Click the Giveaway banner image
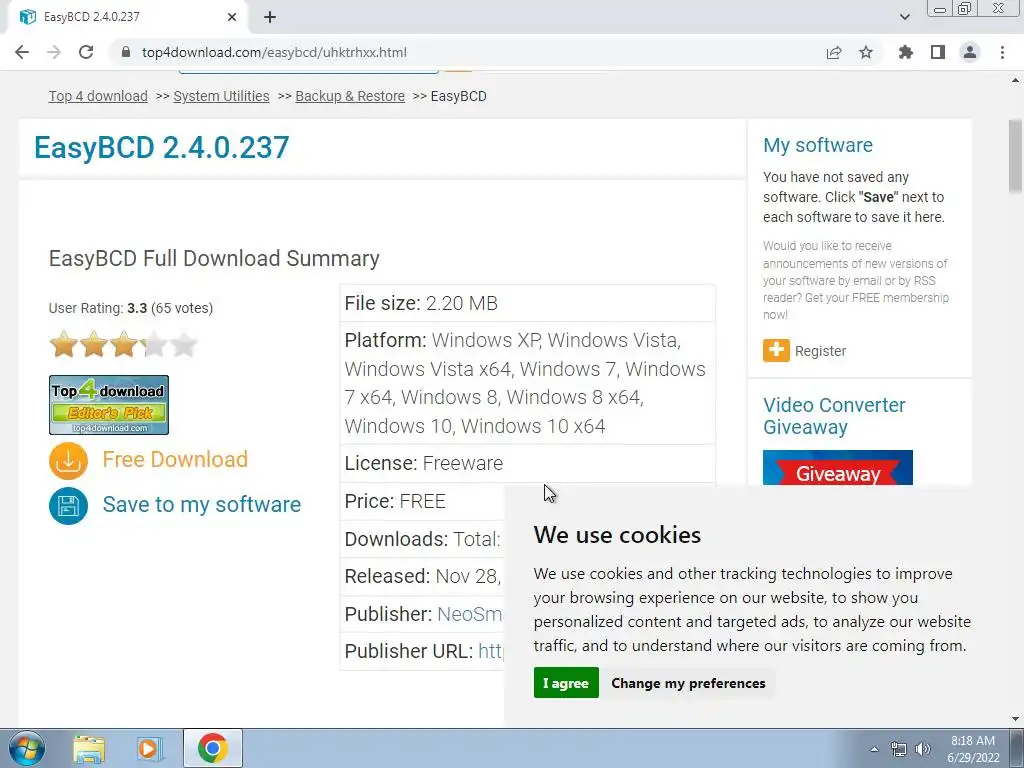The image size is (1024, 768). pos(838,468)
